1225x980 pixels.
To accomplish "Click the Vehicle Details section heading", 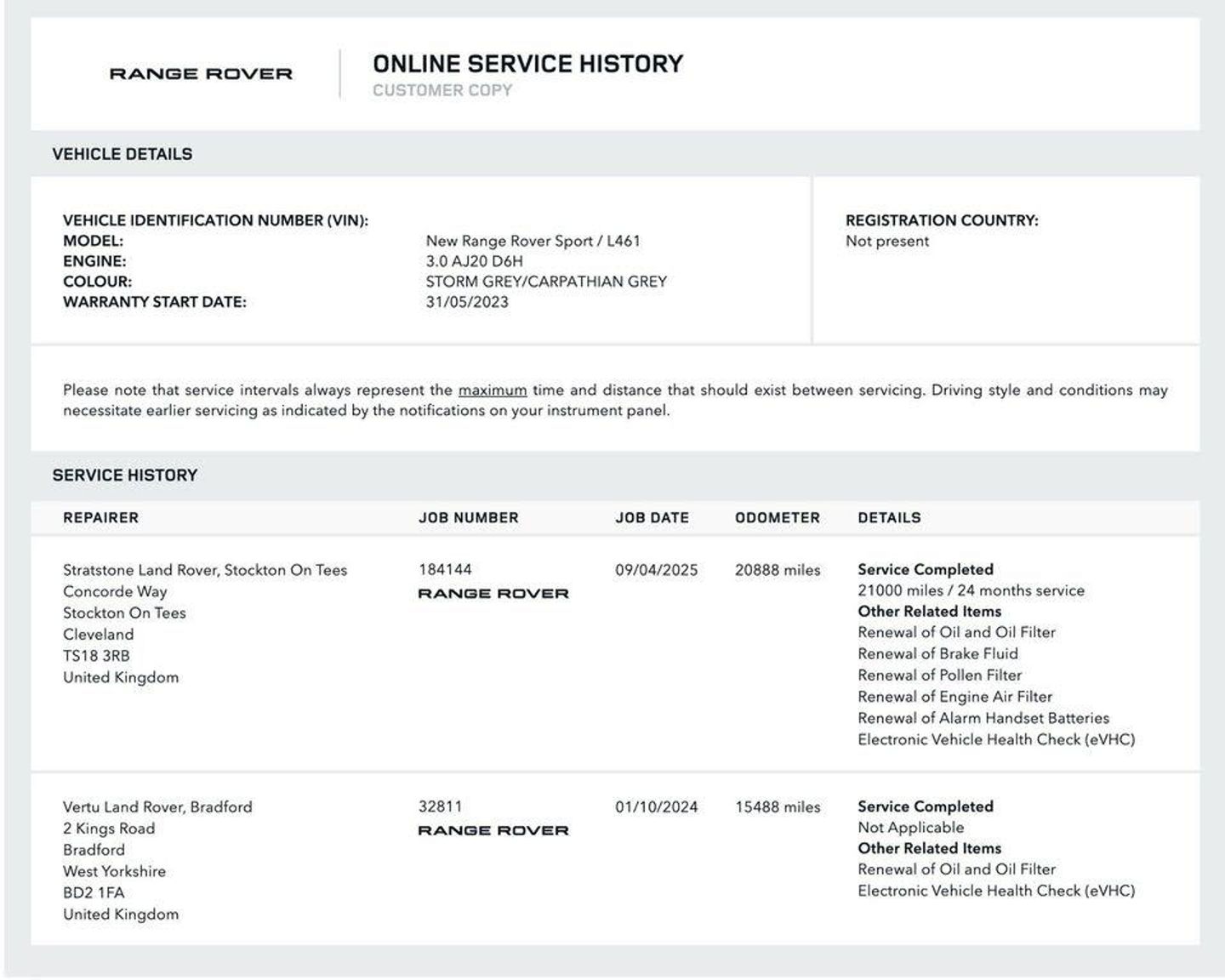I will [x=122, y=154].
